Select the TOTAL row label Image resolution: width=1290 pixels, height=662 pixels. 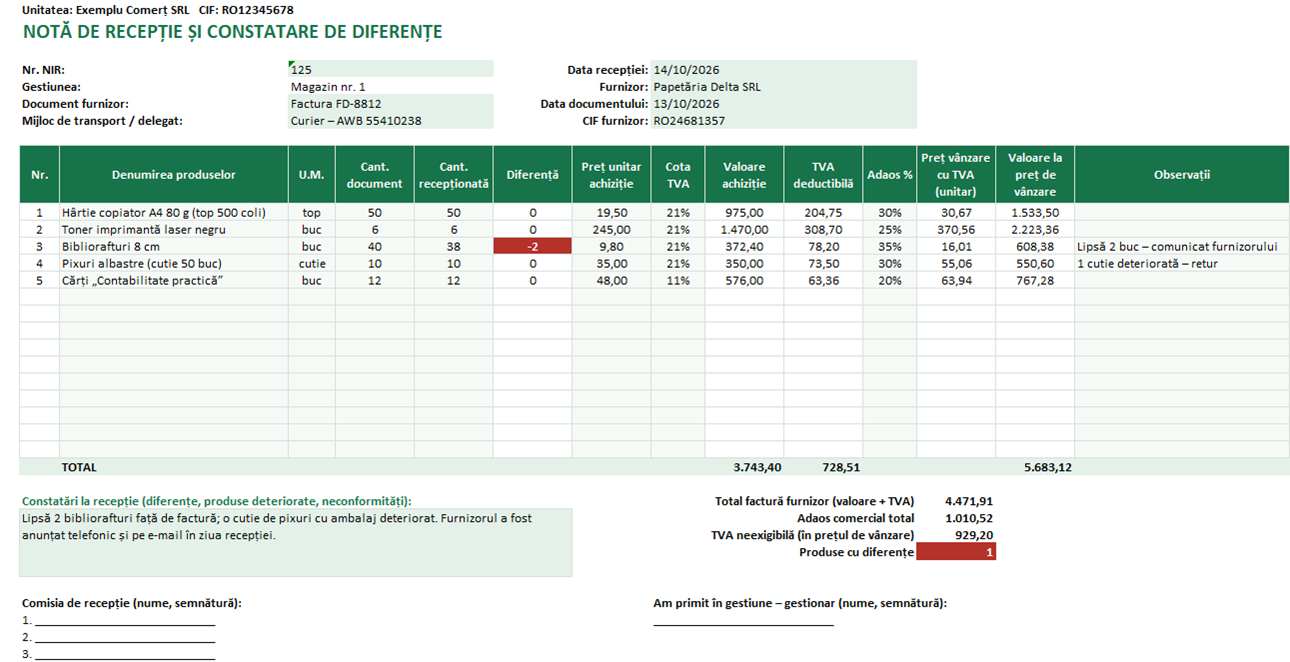pos(79,467)
